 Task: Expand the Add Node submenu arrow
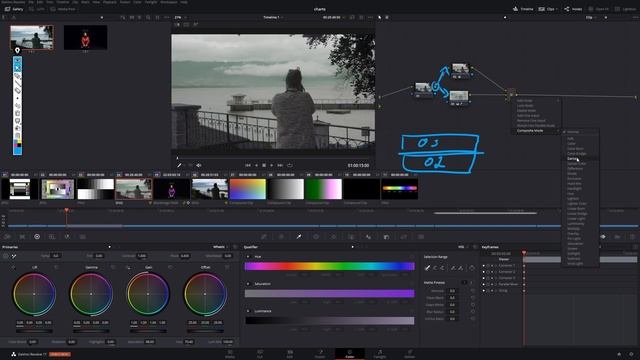point(558,100)
